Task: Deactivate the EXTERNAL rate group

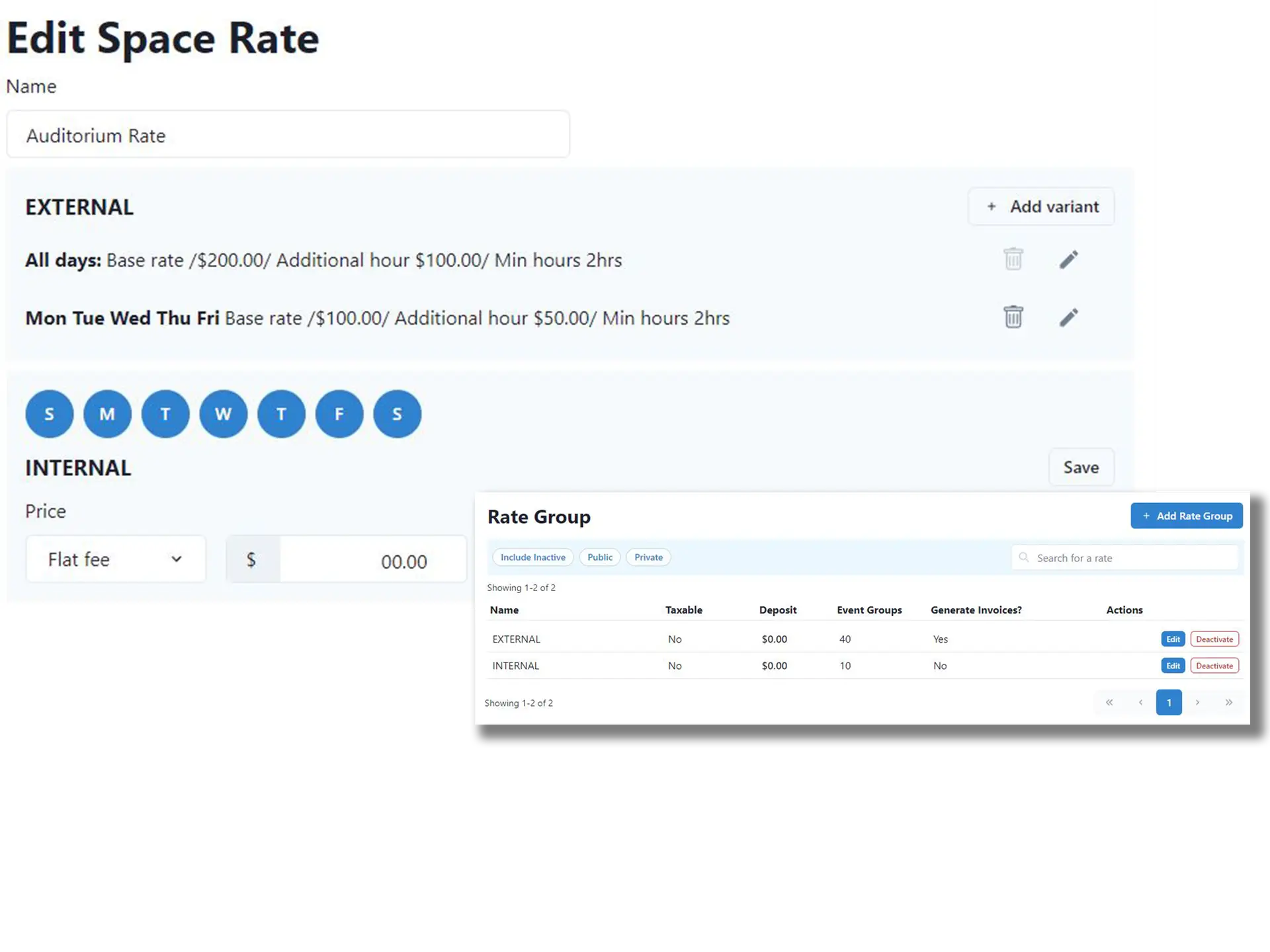Action: [1214, 639]
